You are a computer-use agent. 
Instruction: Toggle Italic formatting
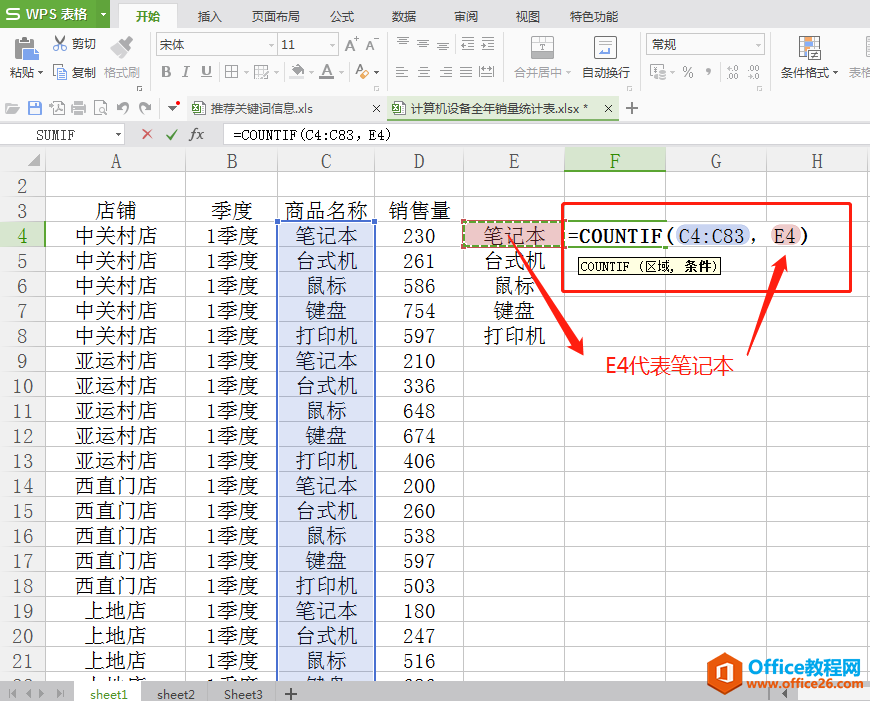(187, 72)
